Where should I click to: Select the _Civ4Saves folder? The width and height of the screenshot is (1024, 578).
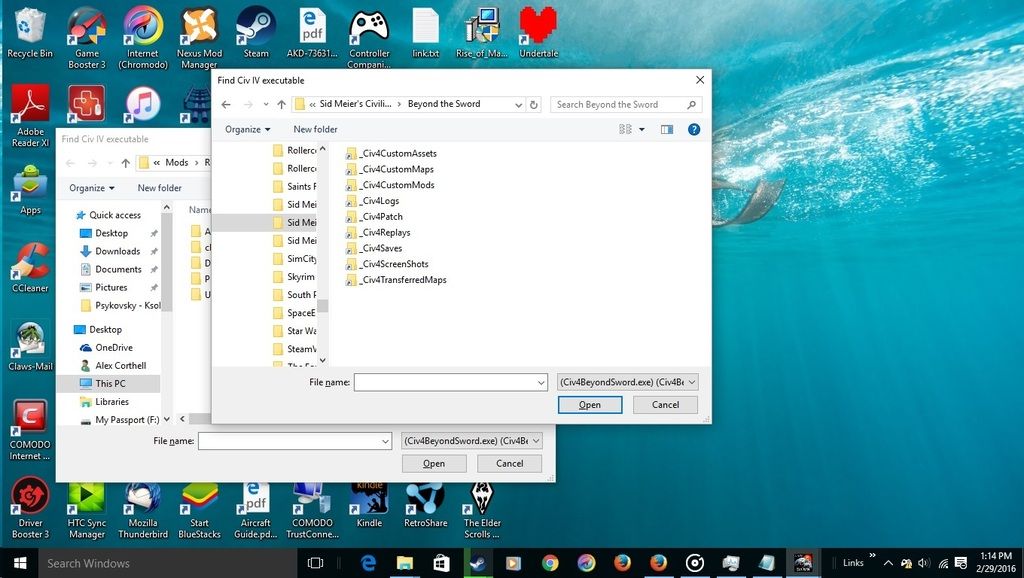pyautogui.click(x=374, y=248)
